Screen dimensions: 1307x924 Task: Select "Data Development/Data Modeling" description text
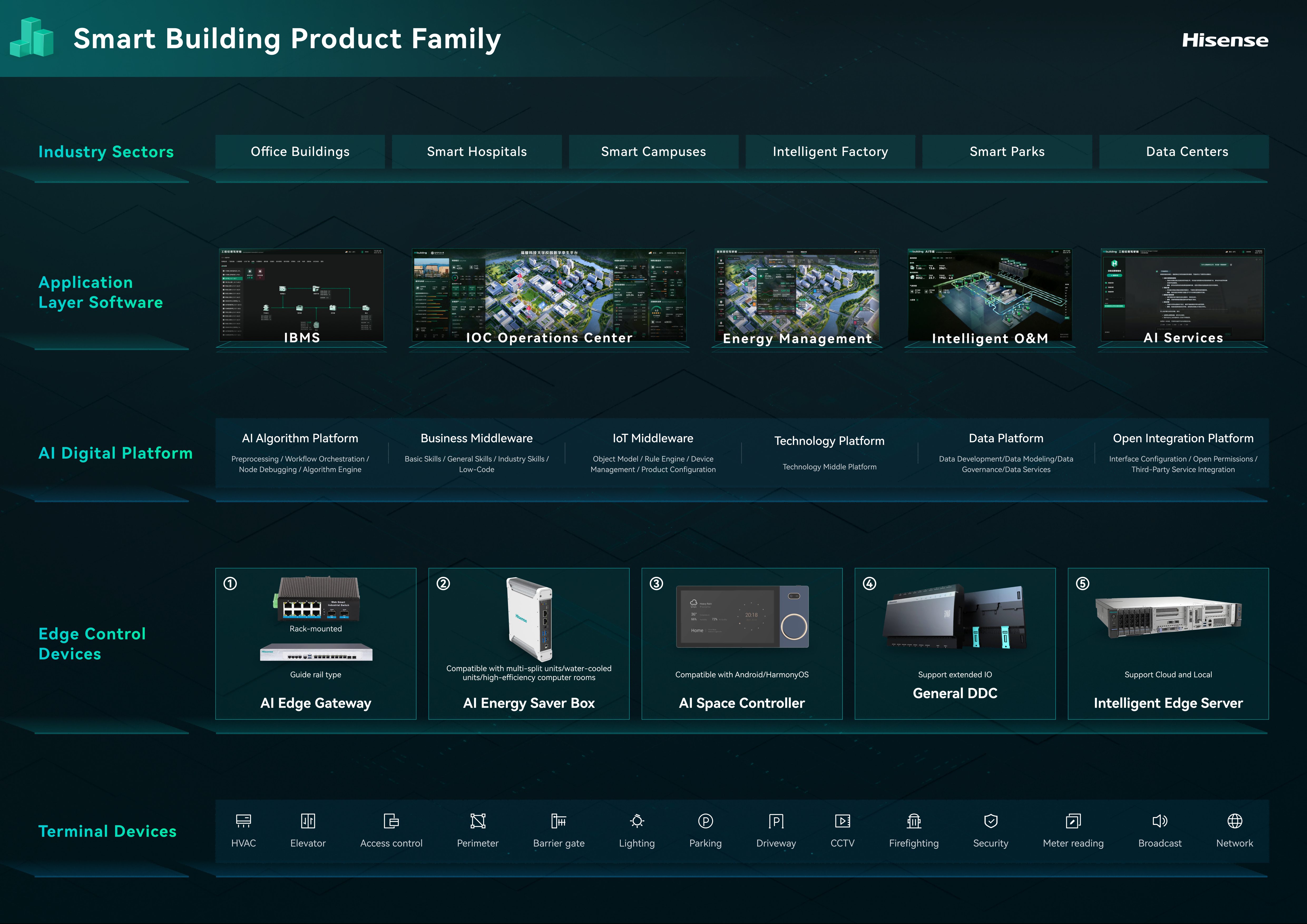click(x=1006, y=464)
